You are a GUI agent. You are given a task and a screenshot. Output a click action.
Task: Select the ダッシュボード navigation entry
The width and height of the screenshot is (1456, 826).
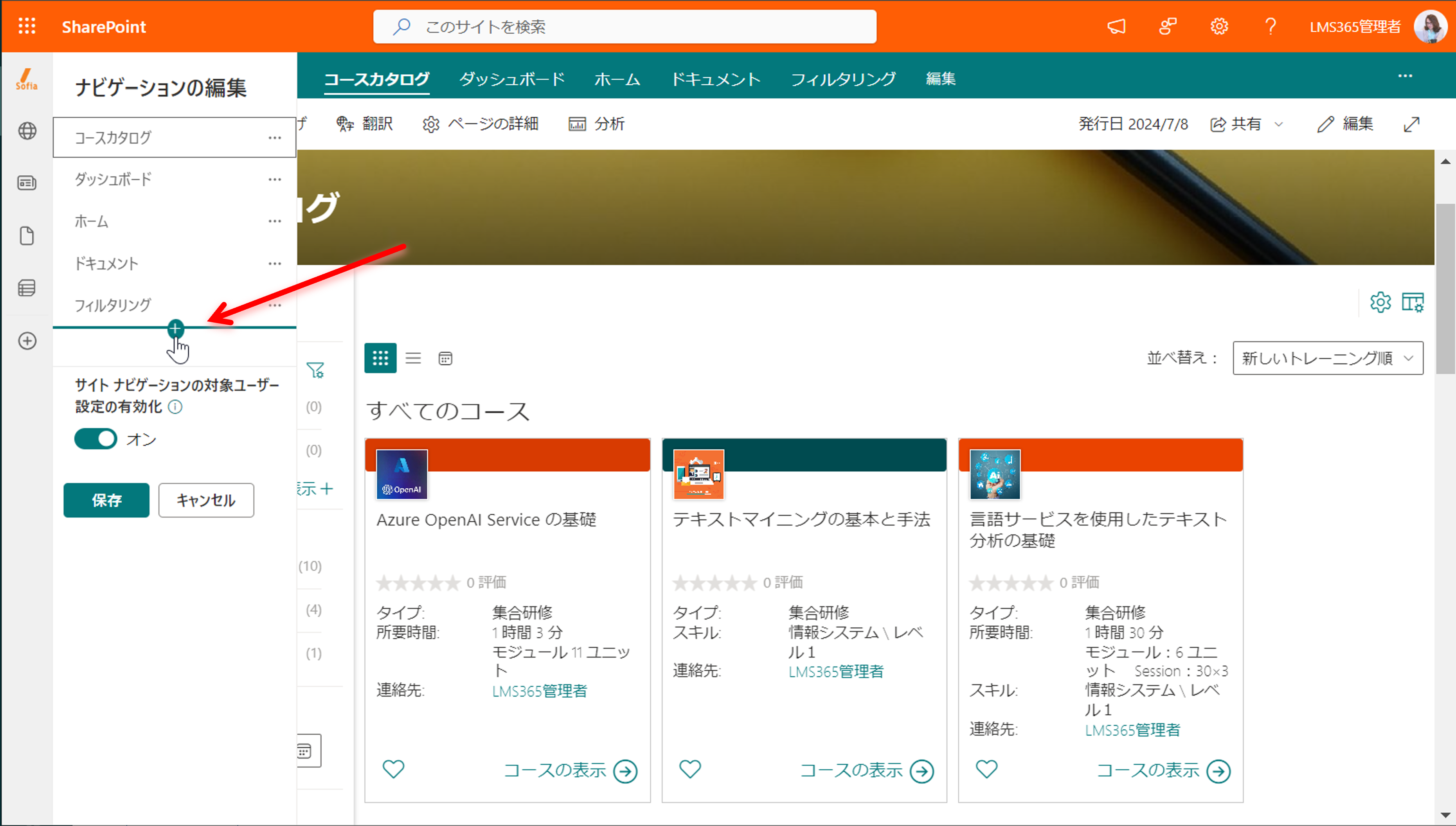174,179
